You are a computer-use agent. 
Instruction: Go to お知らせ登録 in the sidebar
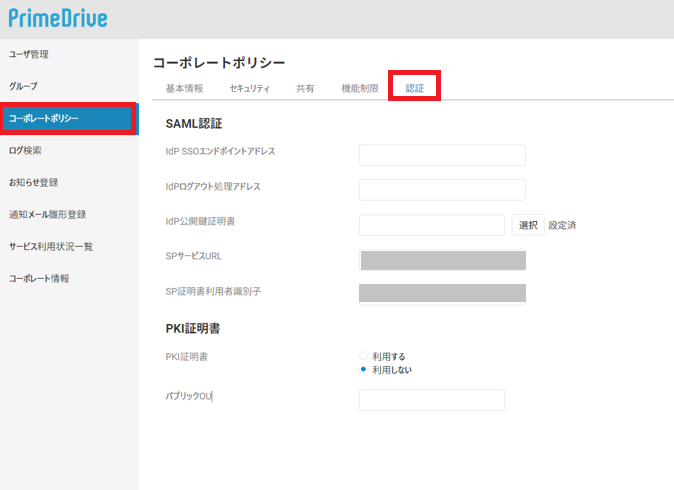click(33, 182)
